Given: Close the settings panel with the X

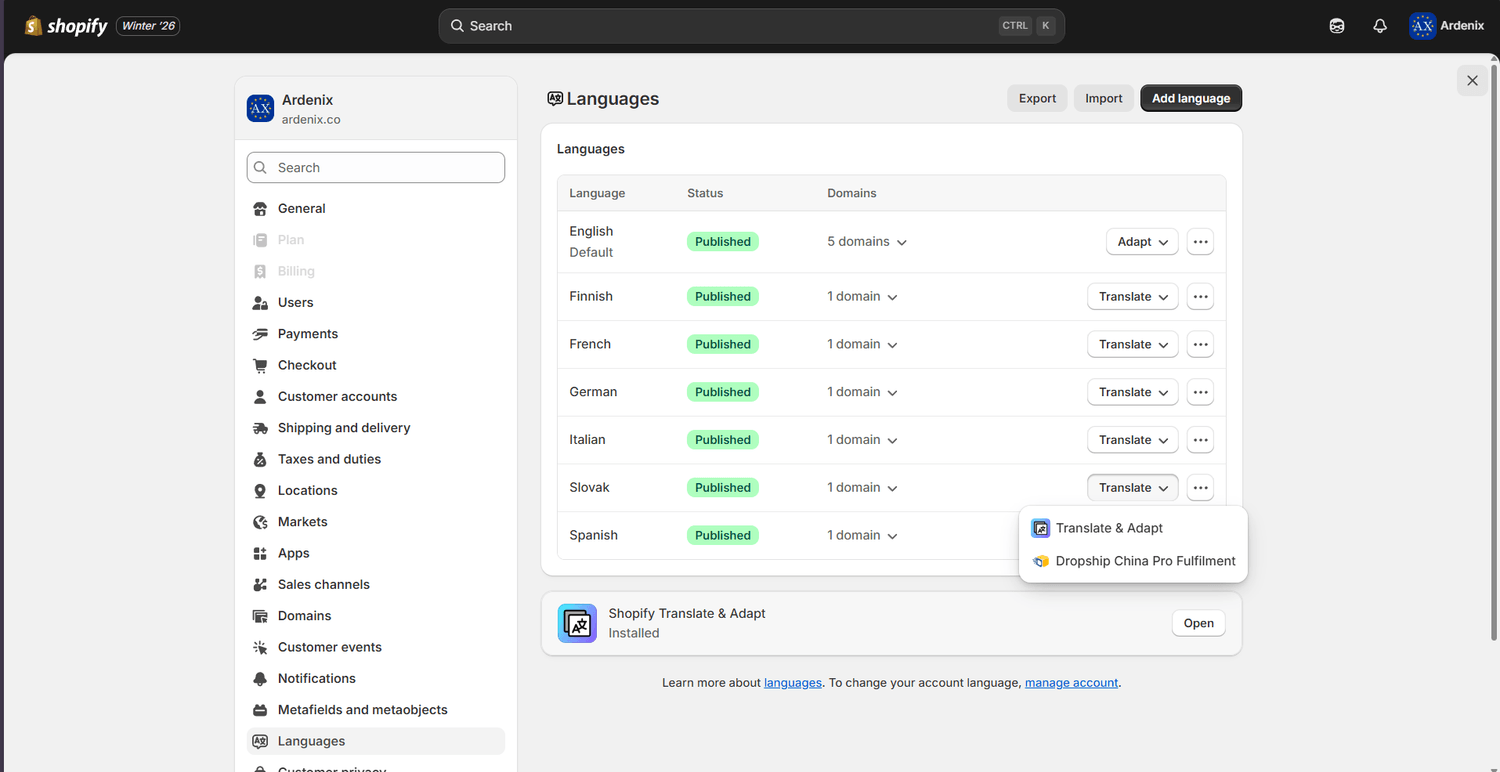Looking at the screenshot, I should tap(1472, 81).
